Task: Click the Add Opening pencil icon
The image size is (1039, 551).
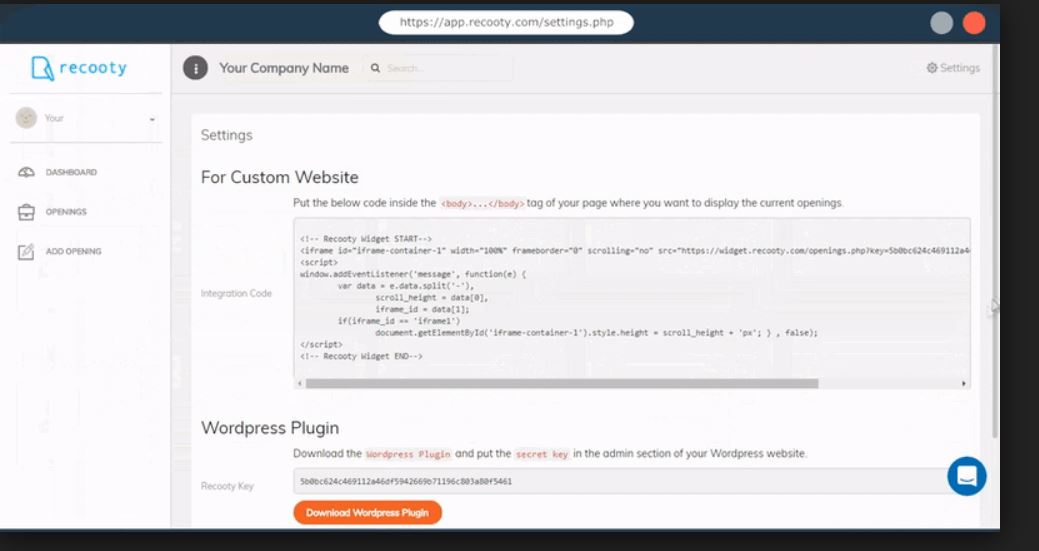Action: 26,252
